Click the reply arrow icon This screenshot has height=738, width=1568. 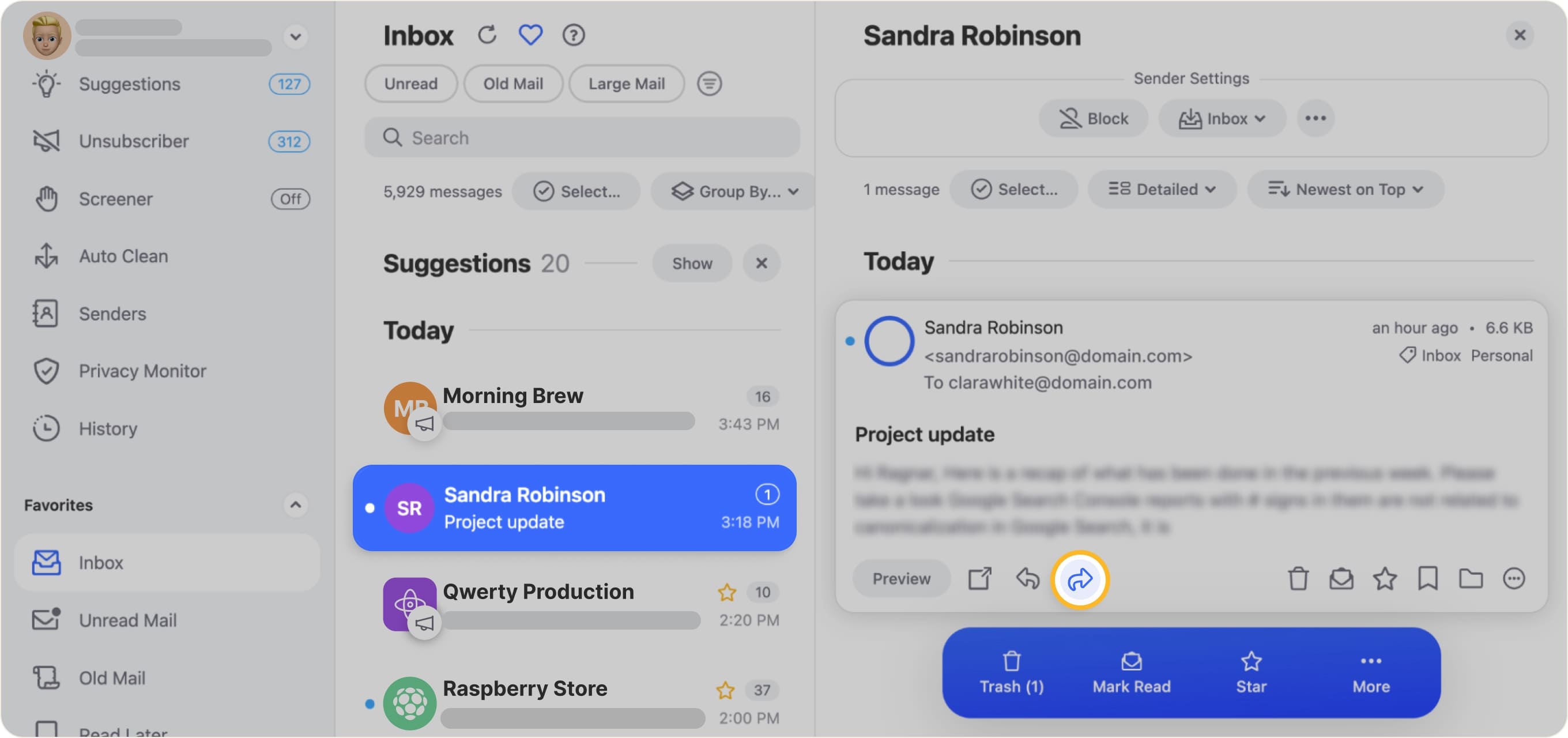(1027, 578)
